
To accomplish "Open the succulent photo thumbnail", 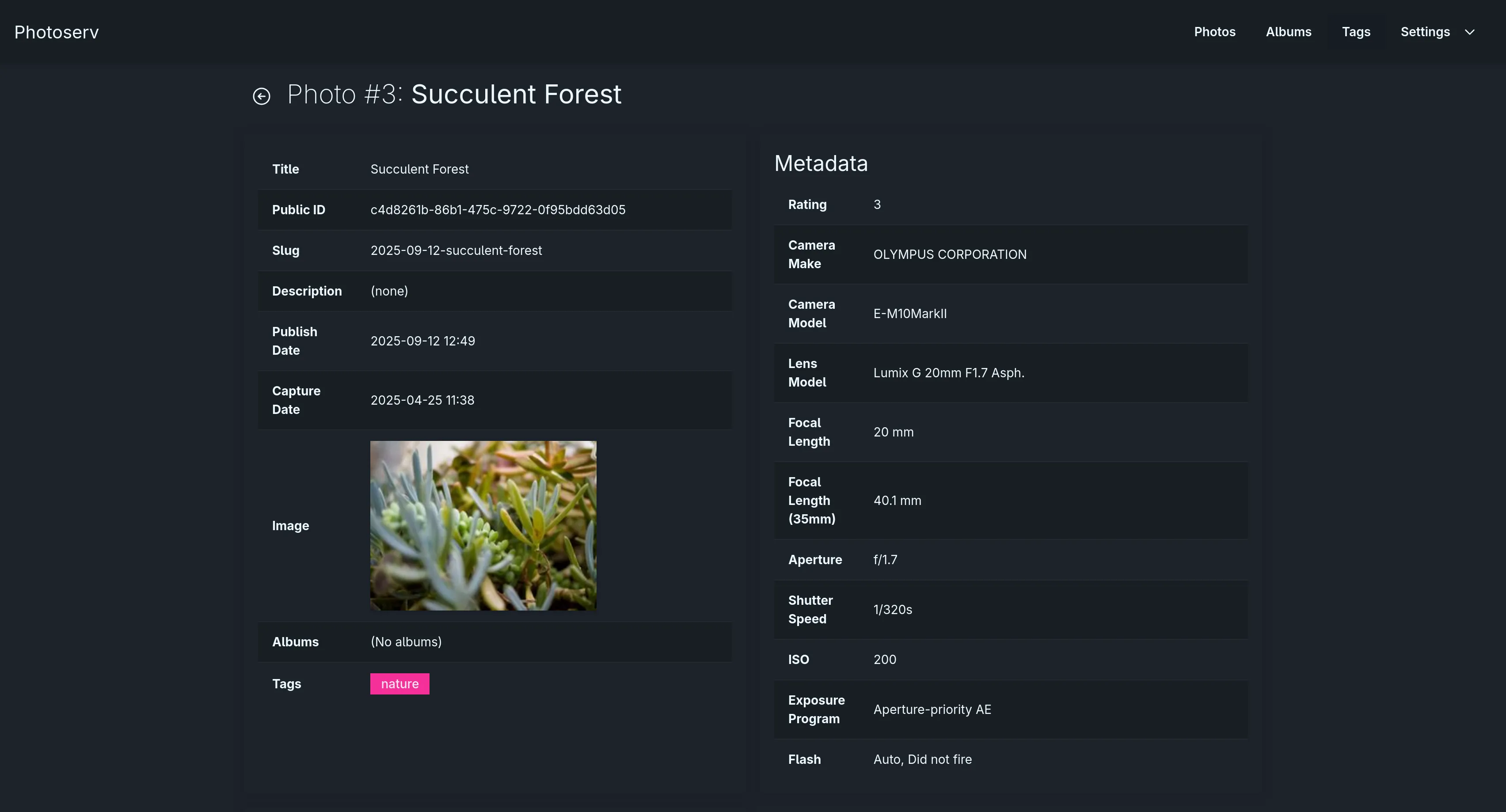I will tap(483, 525).
